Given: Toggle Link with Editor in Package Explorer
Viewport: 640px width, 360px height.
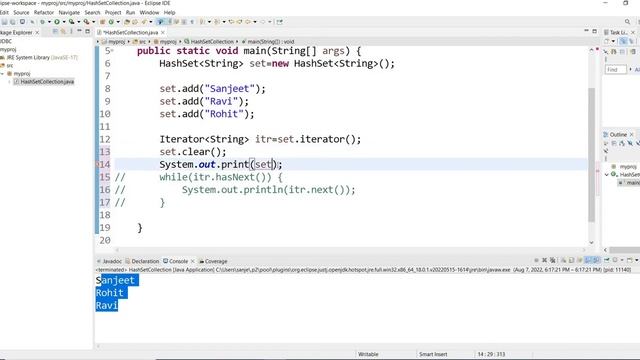Looking at the screenshot, I should 63,31.
